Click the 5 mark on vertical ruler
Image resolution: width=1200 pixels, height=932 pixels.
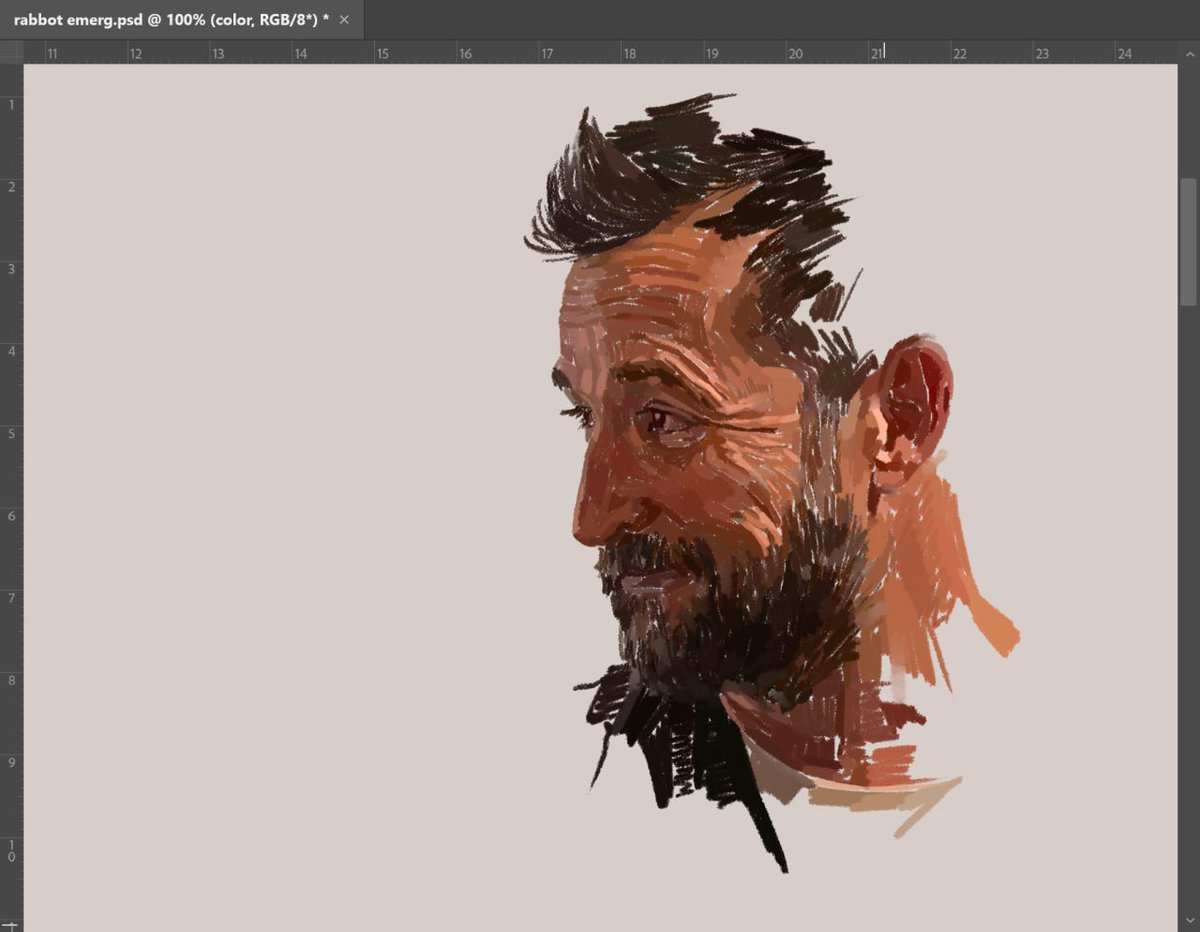pyautogui.click(x=11, y=433)
